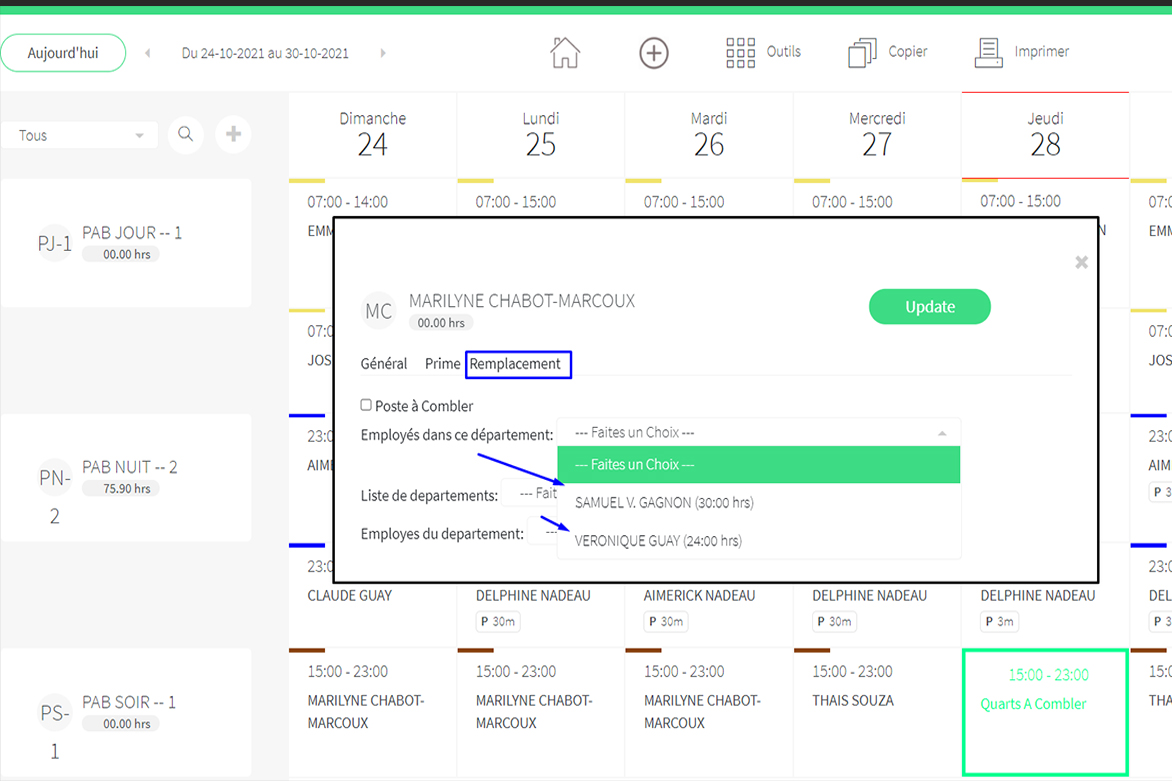1172x781 pixels.
Task: Check the Poste à Combler checkbox
Action: 366,405
